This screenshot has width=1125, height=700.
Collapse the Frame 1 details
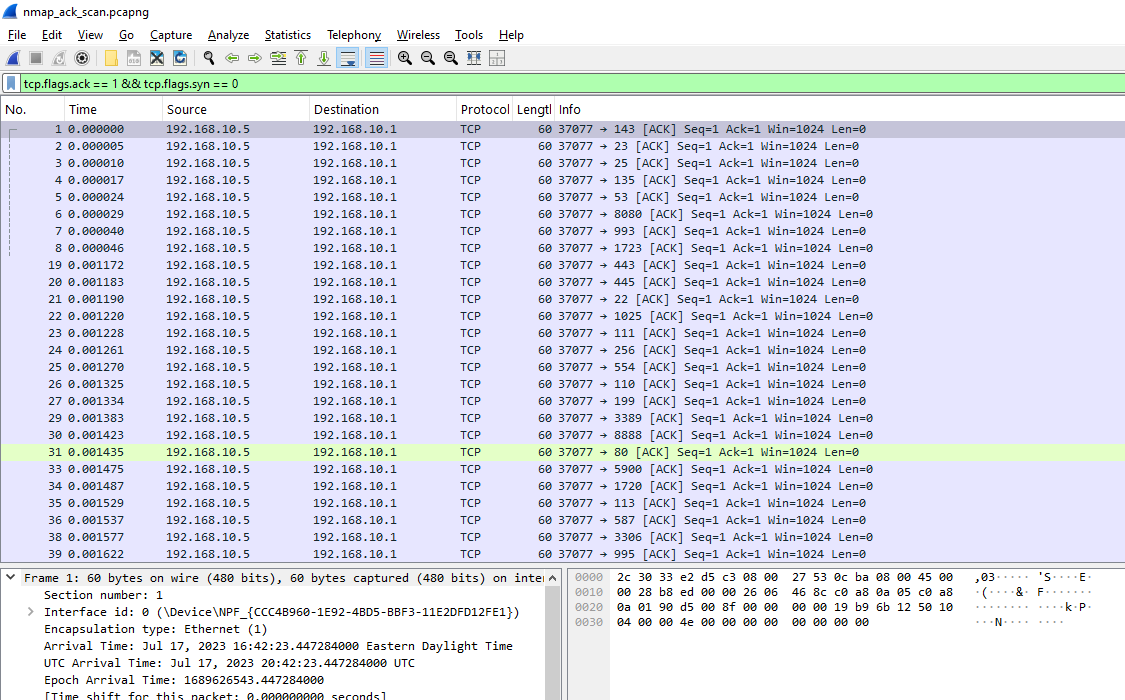point(10,577)
